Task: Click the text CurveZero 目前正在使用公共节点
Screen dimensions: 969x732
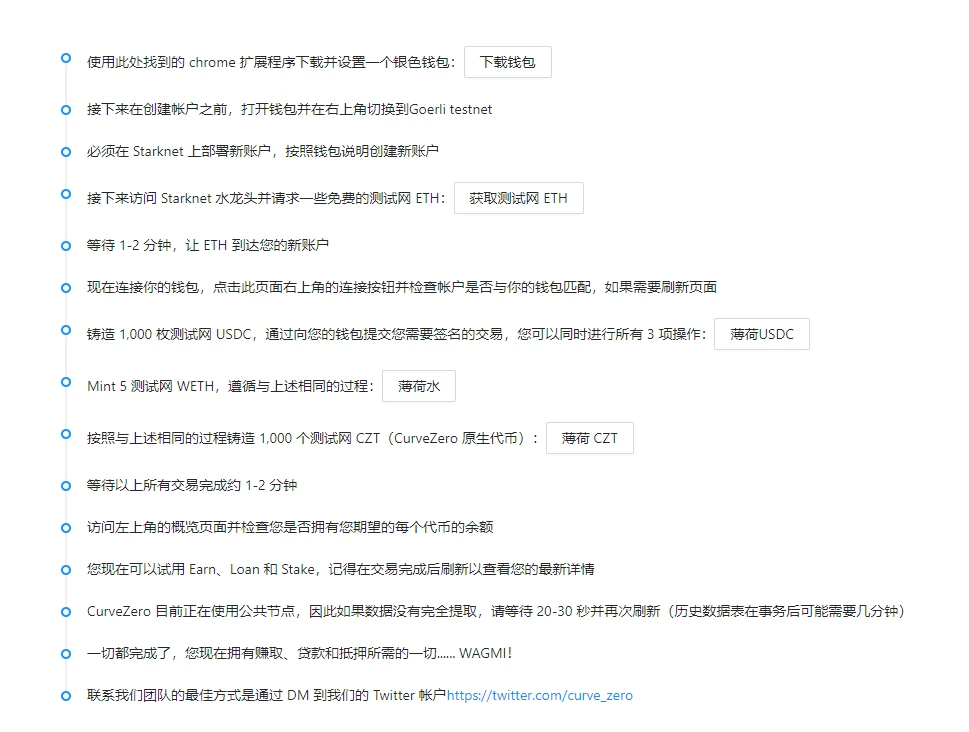Action: click(x=496, y=611)
